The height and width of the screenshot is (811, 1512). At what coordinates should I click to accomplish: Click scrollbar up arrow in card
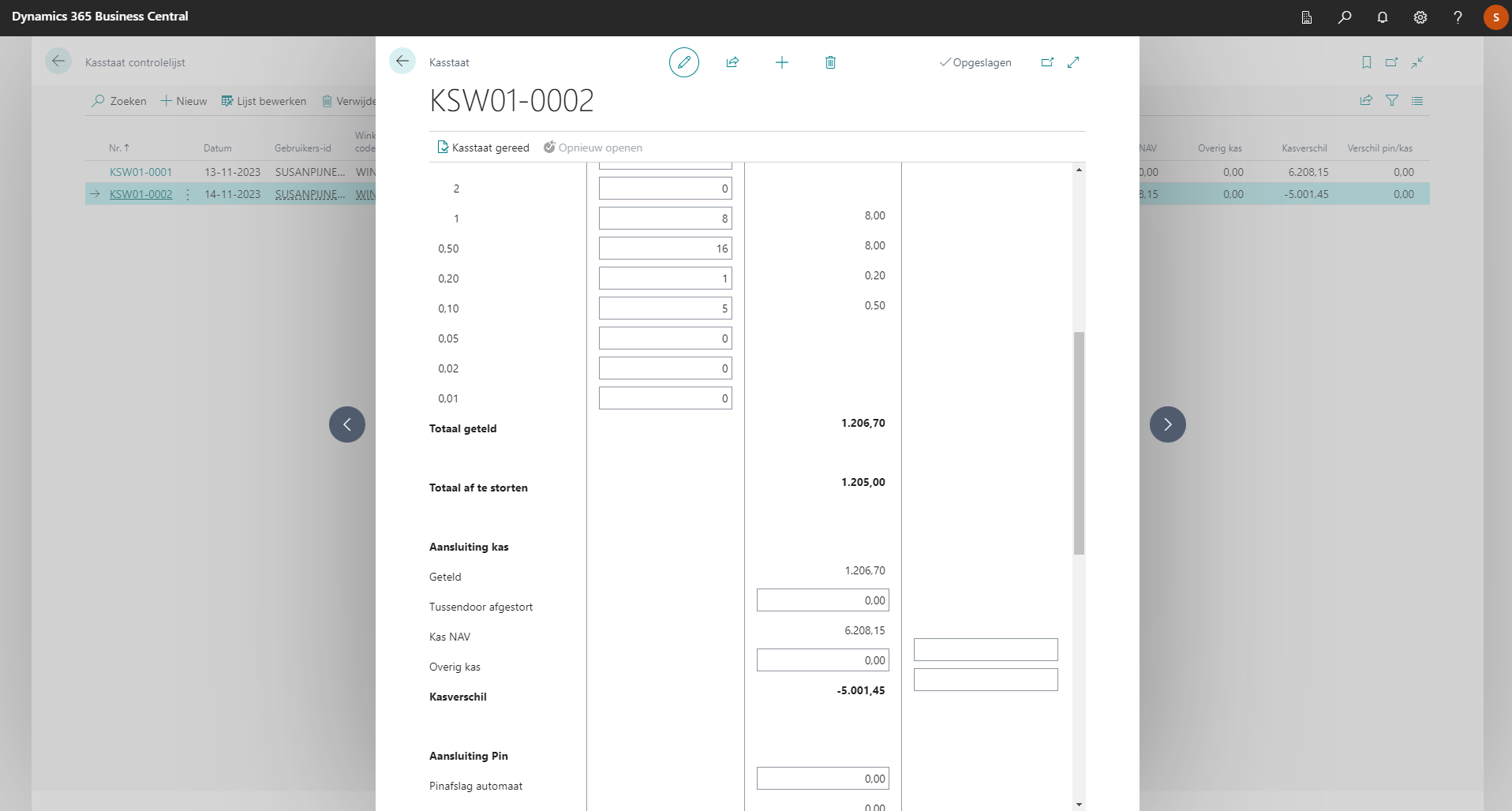[x=1079, y=170]
